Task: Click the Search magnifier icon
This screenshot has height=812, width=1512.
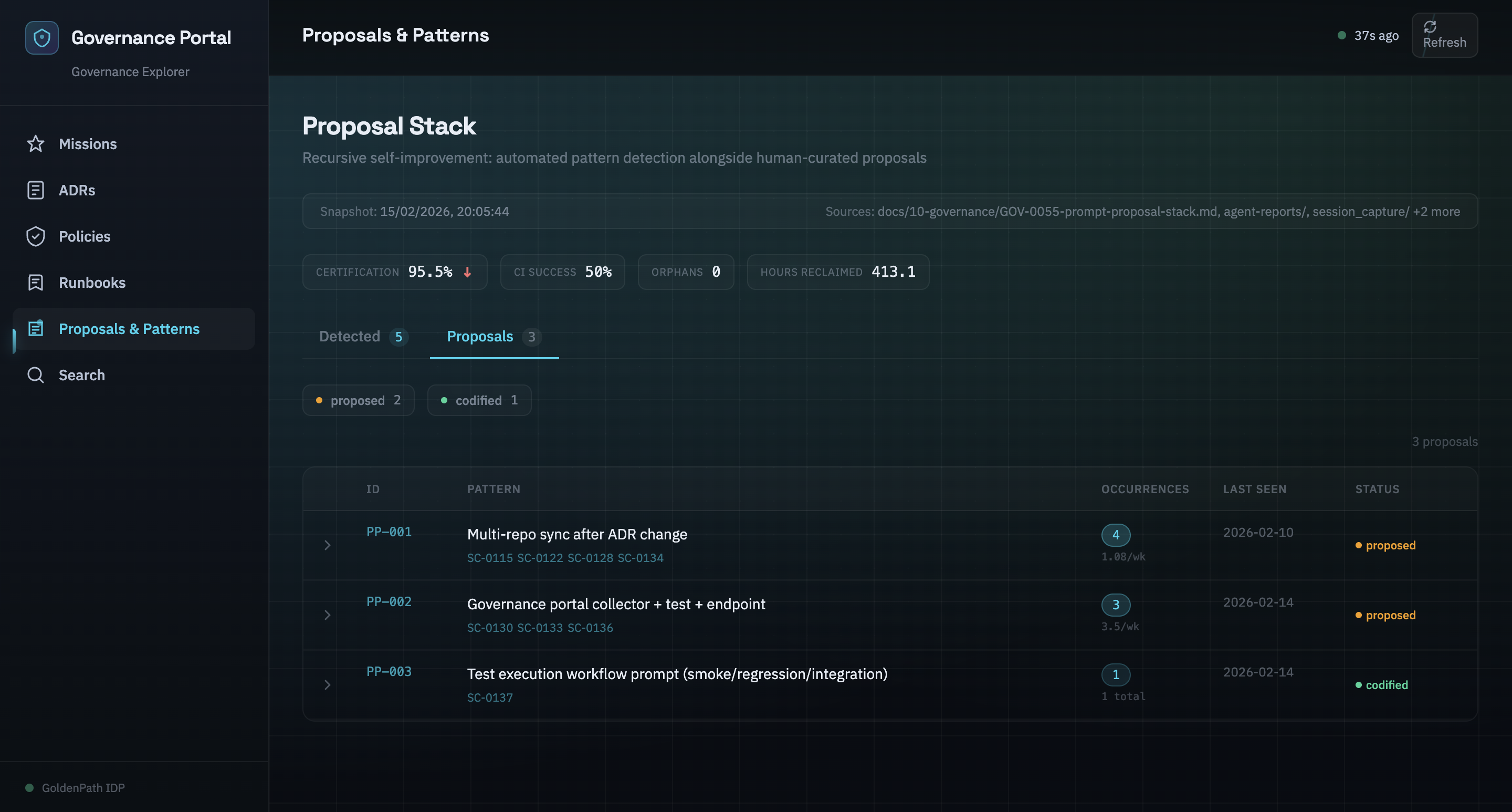Action: 36,374
